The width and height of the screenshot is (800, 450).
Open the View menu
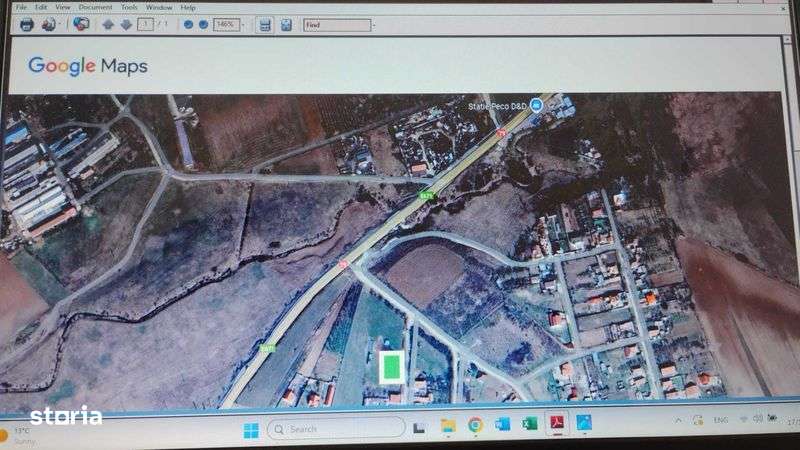pyautogui.click(x=63, y=7)
